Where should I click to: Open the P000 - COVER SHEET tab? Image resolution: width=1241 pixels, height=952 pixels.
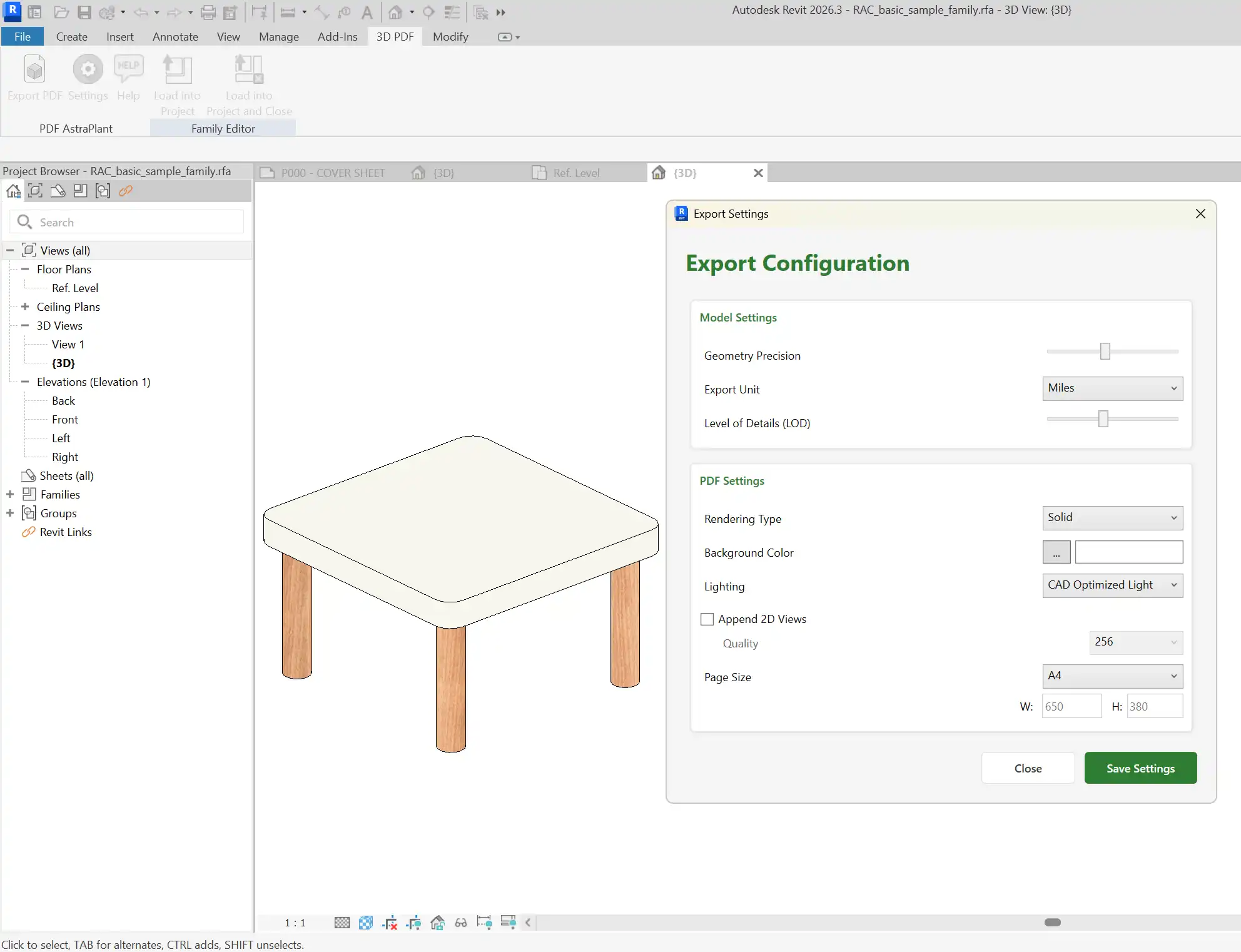pyautogui.click(x=333, y=173)
